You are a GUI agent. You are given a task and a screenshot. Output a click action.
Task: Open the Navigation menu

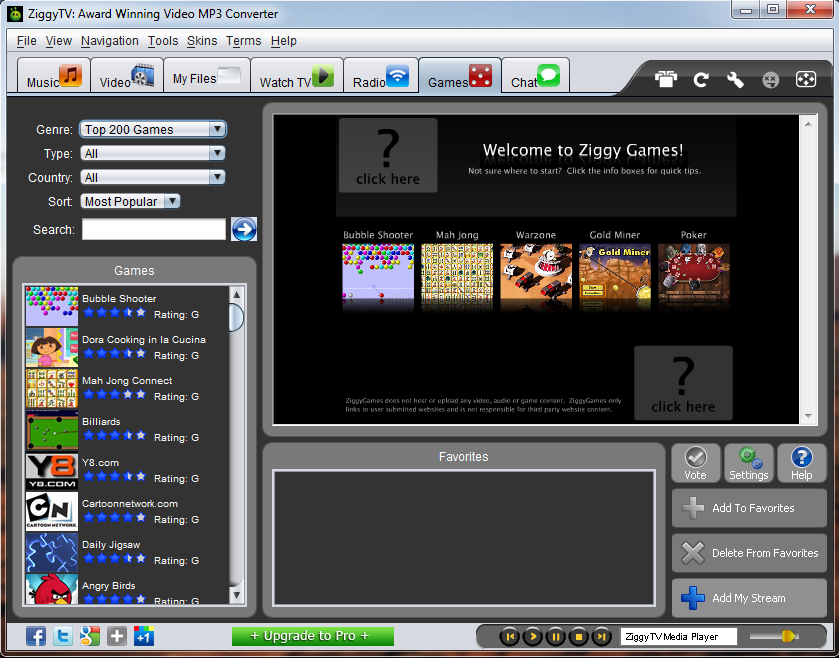tap(110, 41)
